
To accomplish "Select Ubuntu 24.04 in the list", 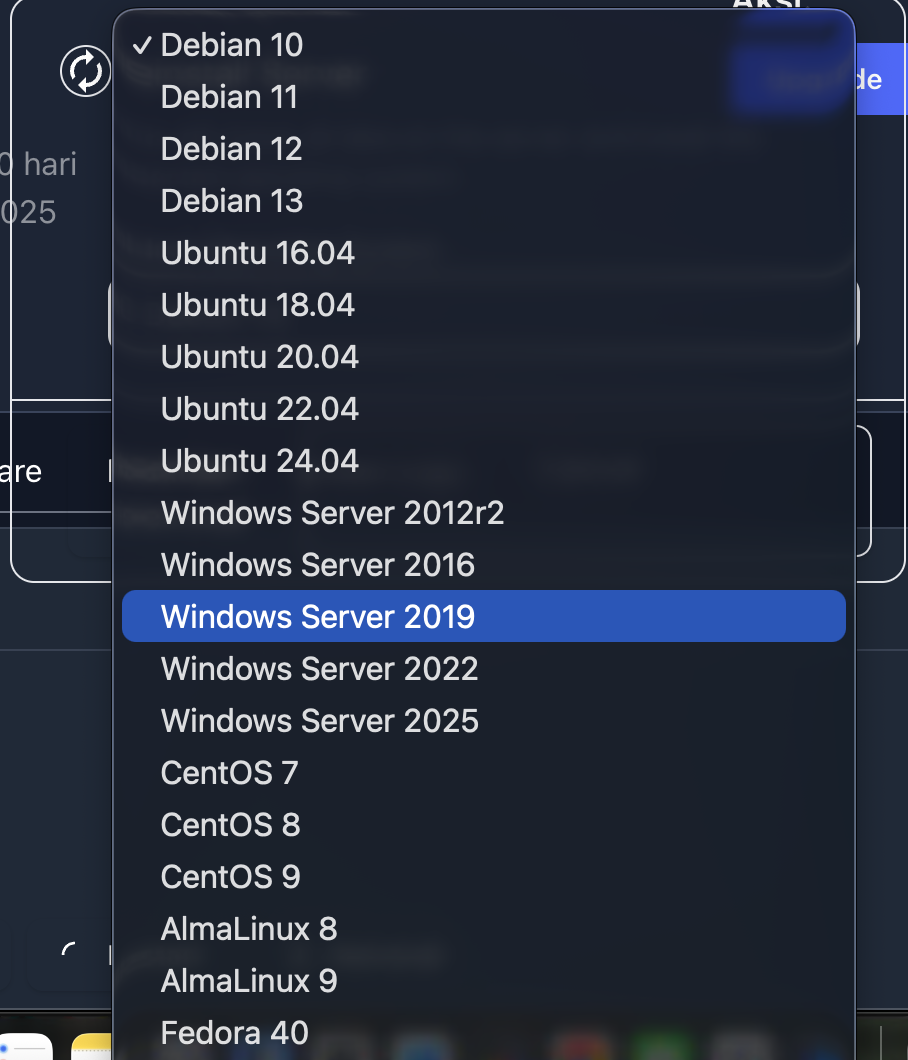I will (x=259, y=461).
